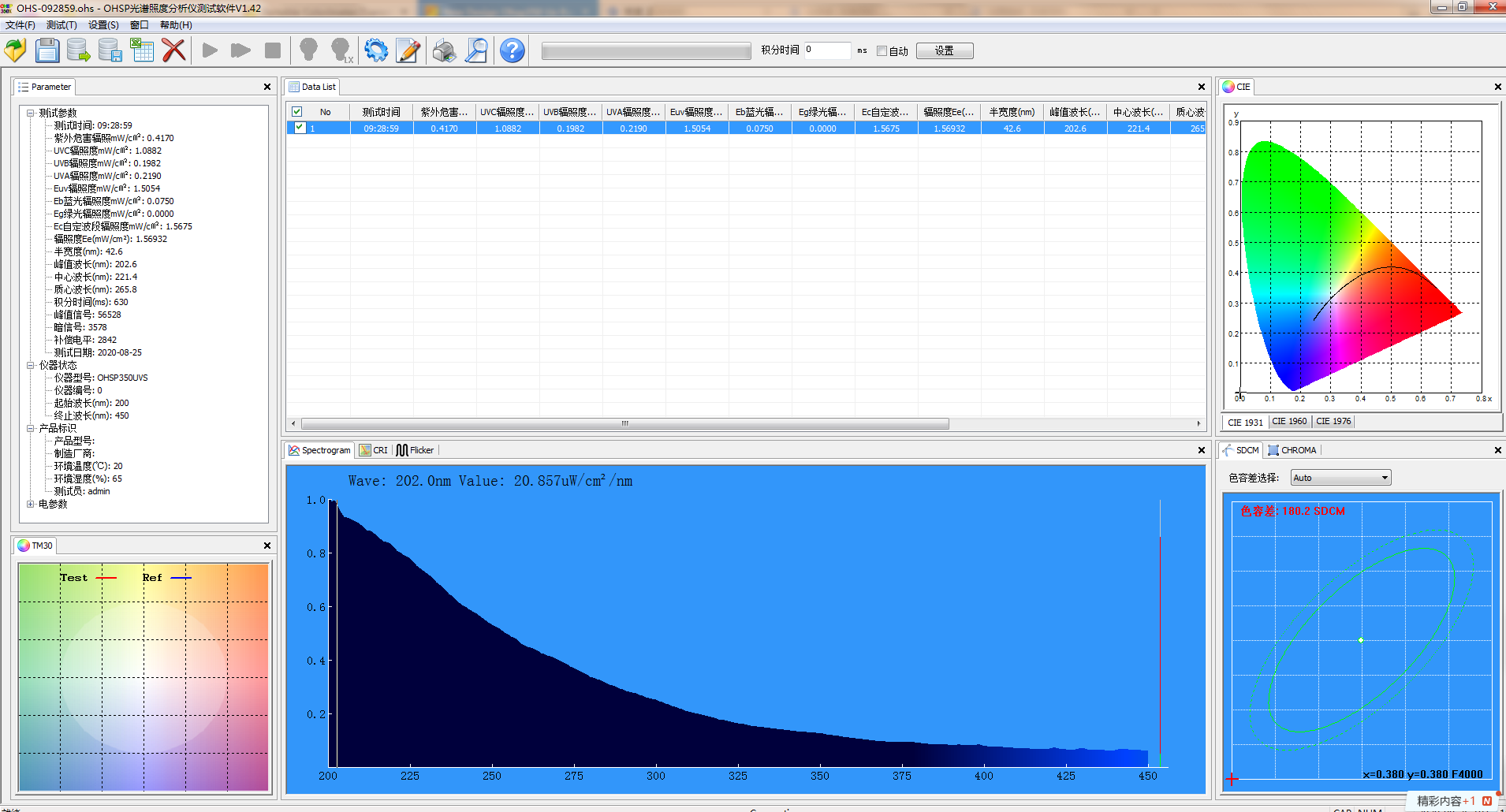This screenshot has width=1506, height=812.
Task: Click the 精彩内容+1 notification popup
Action: tap(1455, 801)
